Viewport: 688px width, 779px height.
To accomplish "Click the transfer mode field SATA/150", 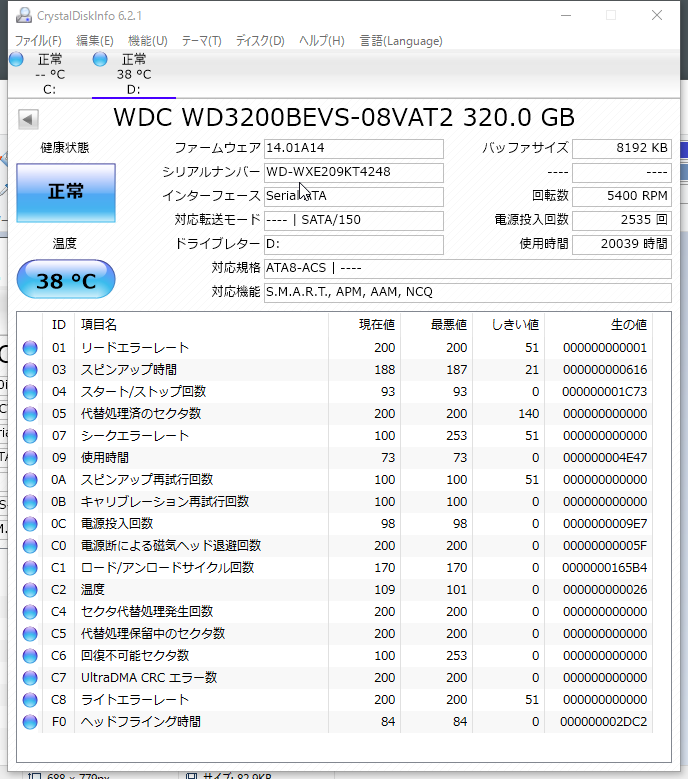I will tap(354, 220).
